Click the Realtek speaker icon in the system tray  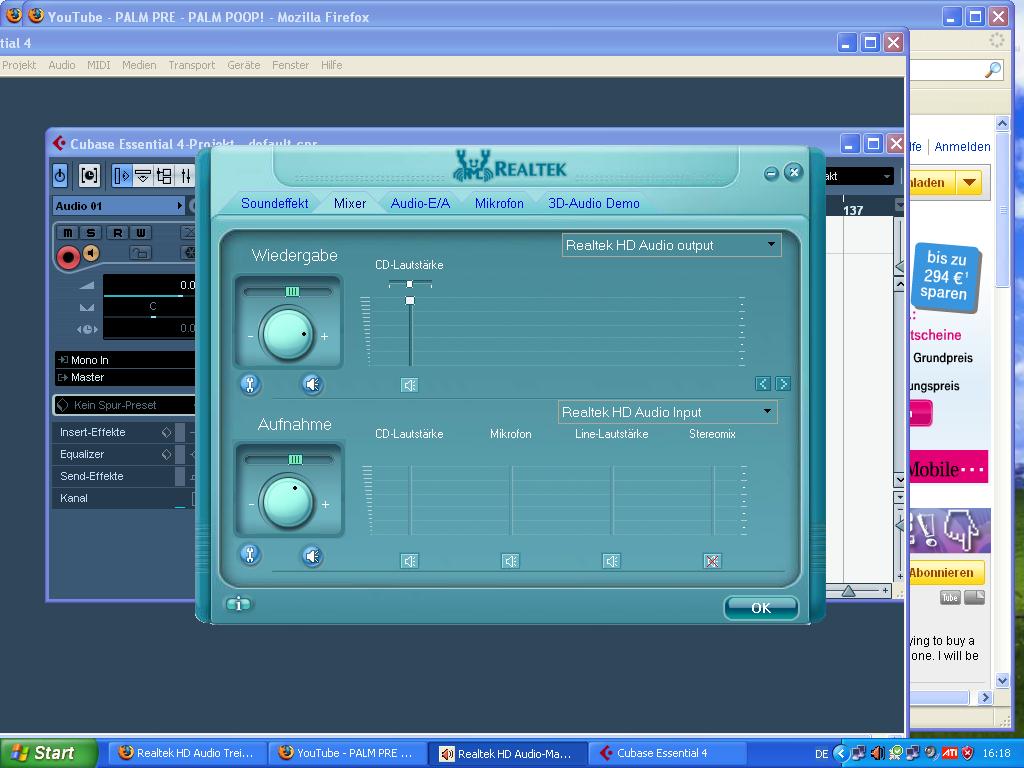tap(878, 754)
